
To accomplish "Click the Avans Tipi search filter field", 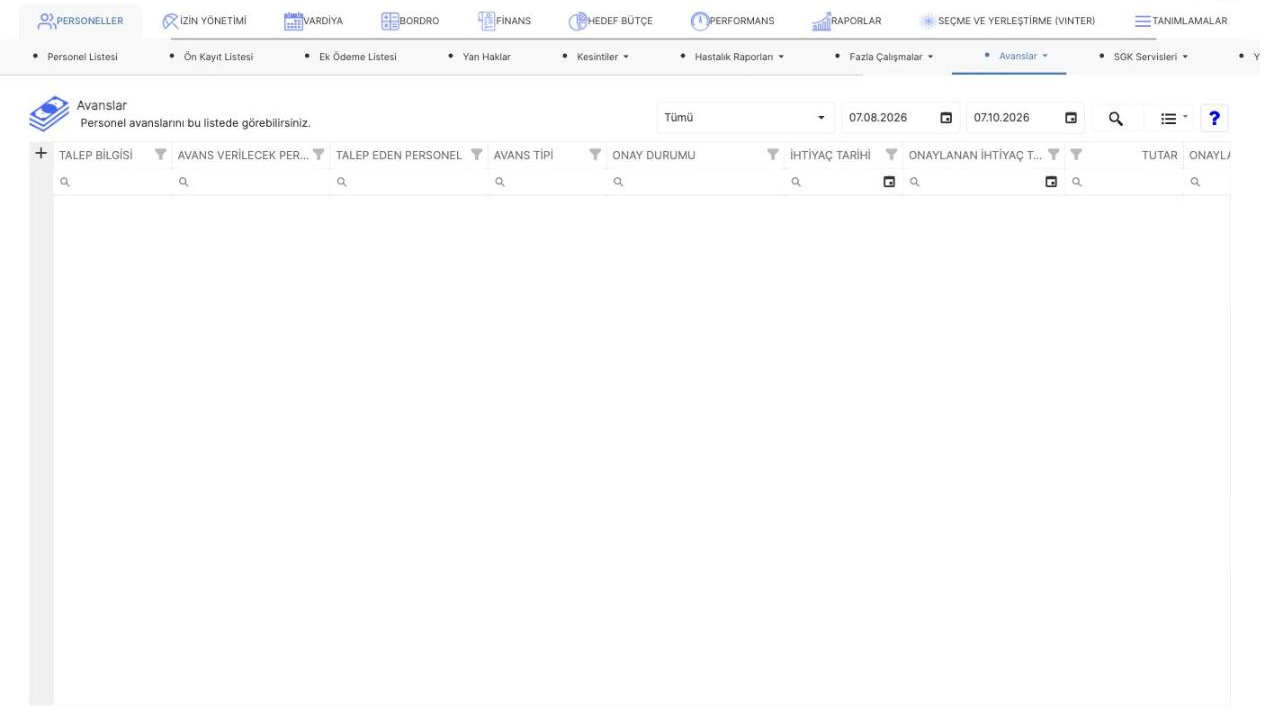I will click(547, 182).
